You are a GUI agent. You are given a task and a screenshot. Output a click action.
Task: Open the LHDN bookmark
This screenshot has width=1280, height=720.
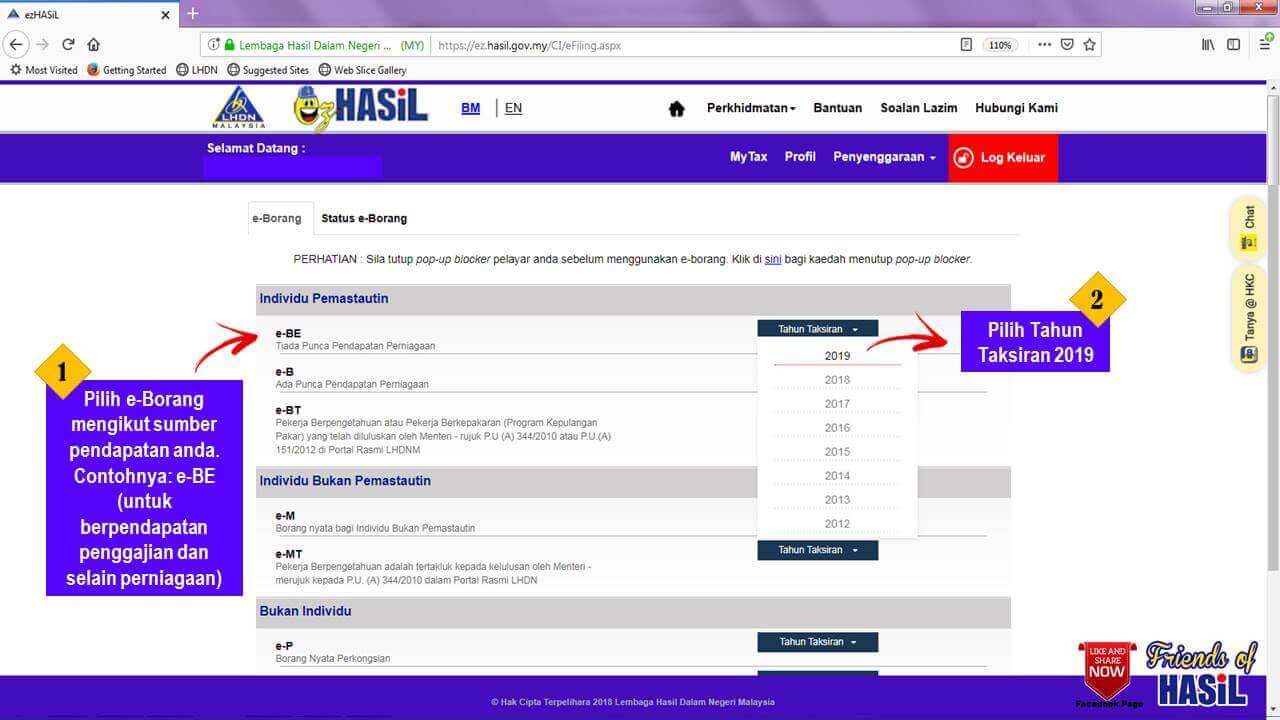[x=197, y=70]
